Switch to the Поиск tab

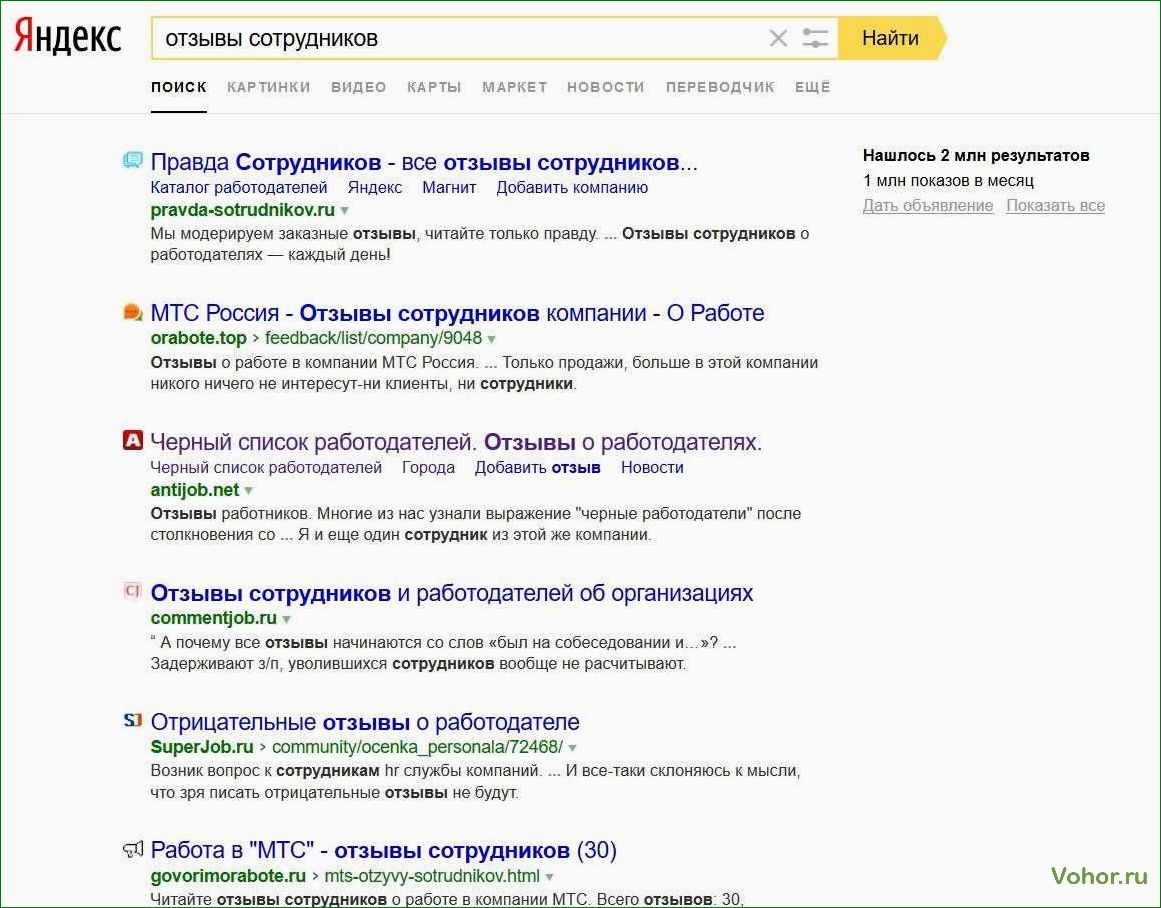click(x=178, y=87)
